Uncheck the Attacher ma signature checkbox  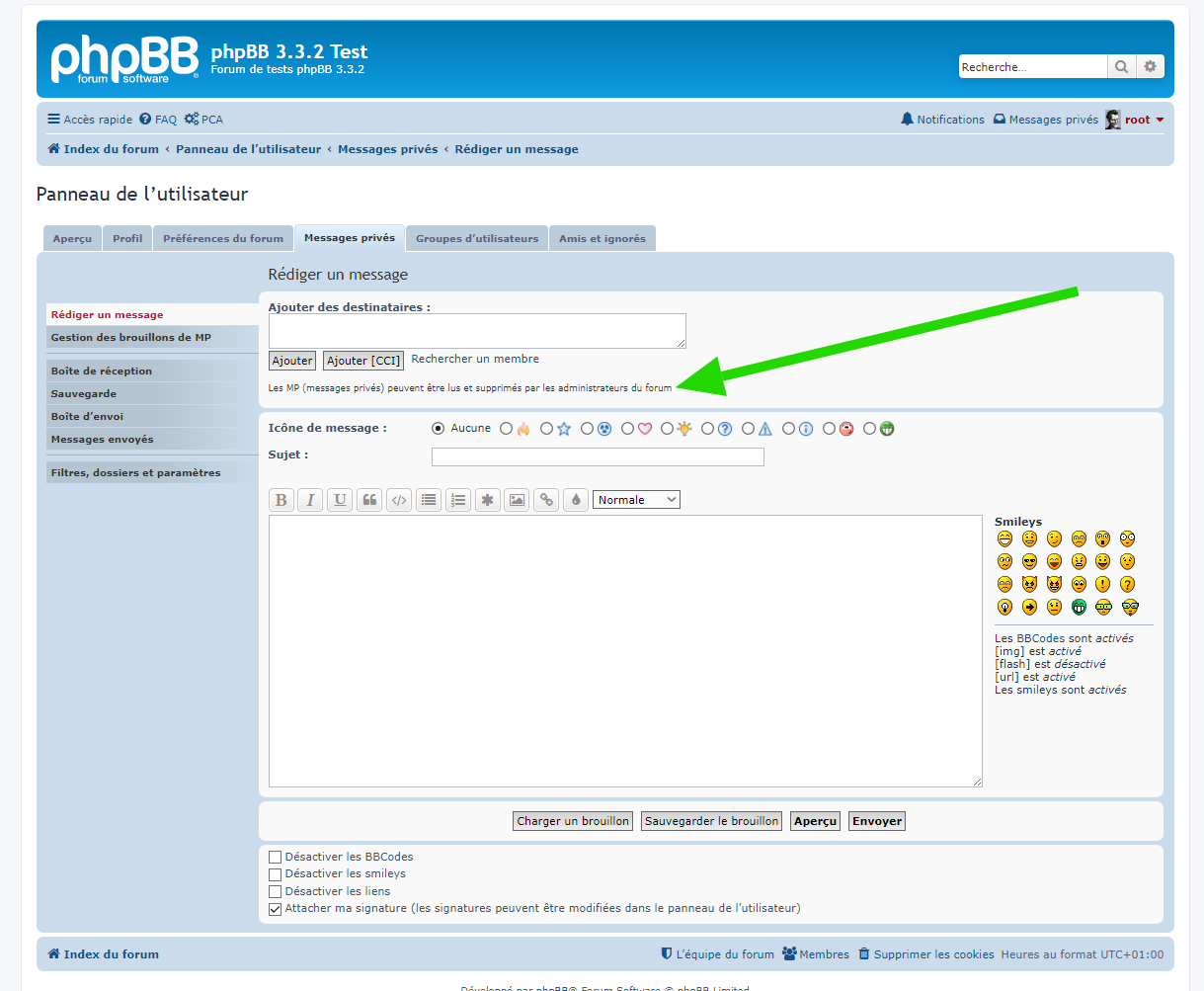coord(276,909)
